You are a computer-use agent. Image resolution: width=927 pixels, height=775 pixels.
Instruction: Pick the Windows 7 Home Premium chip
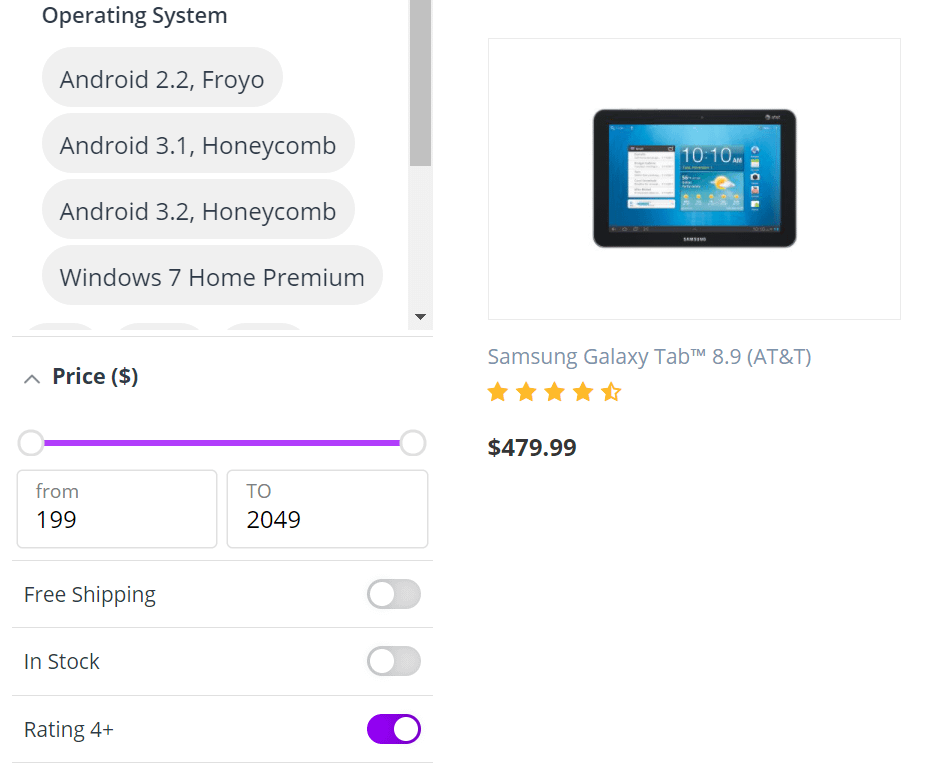212,276
